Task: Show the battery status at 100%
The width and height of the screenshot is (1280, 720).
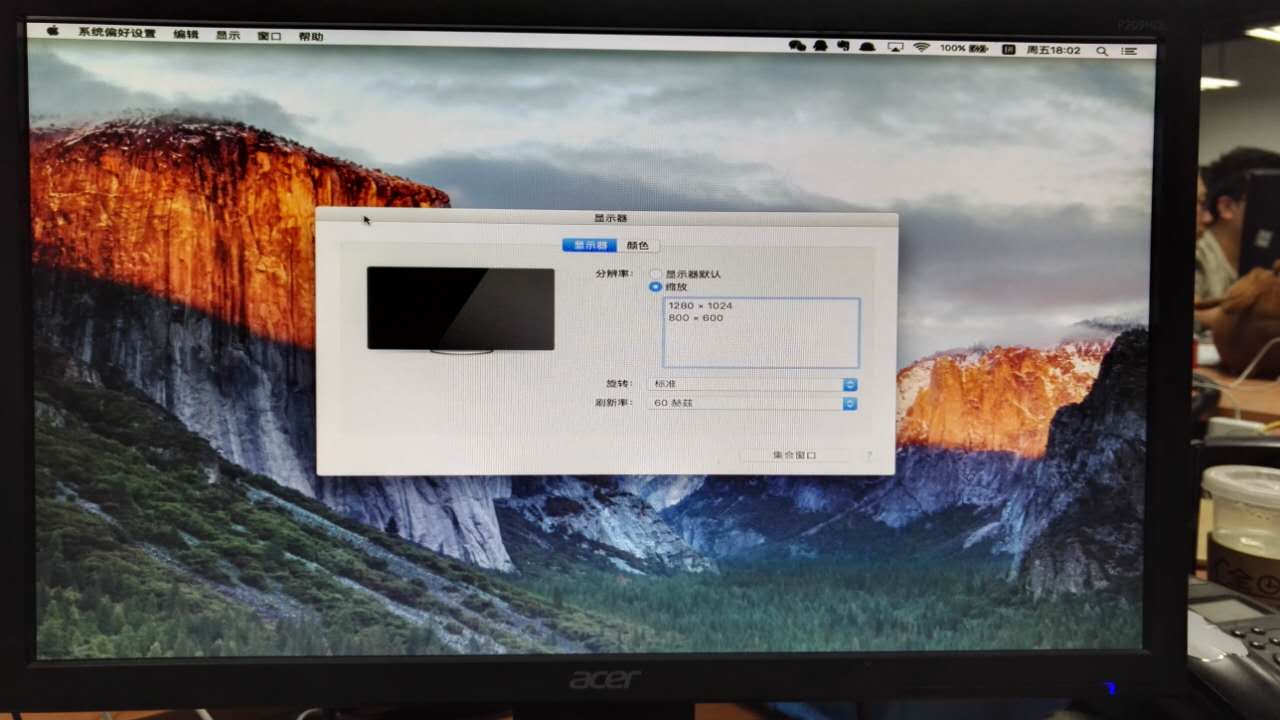Action: click(x=966, y=49)
